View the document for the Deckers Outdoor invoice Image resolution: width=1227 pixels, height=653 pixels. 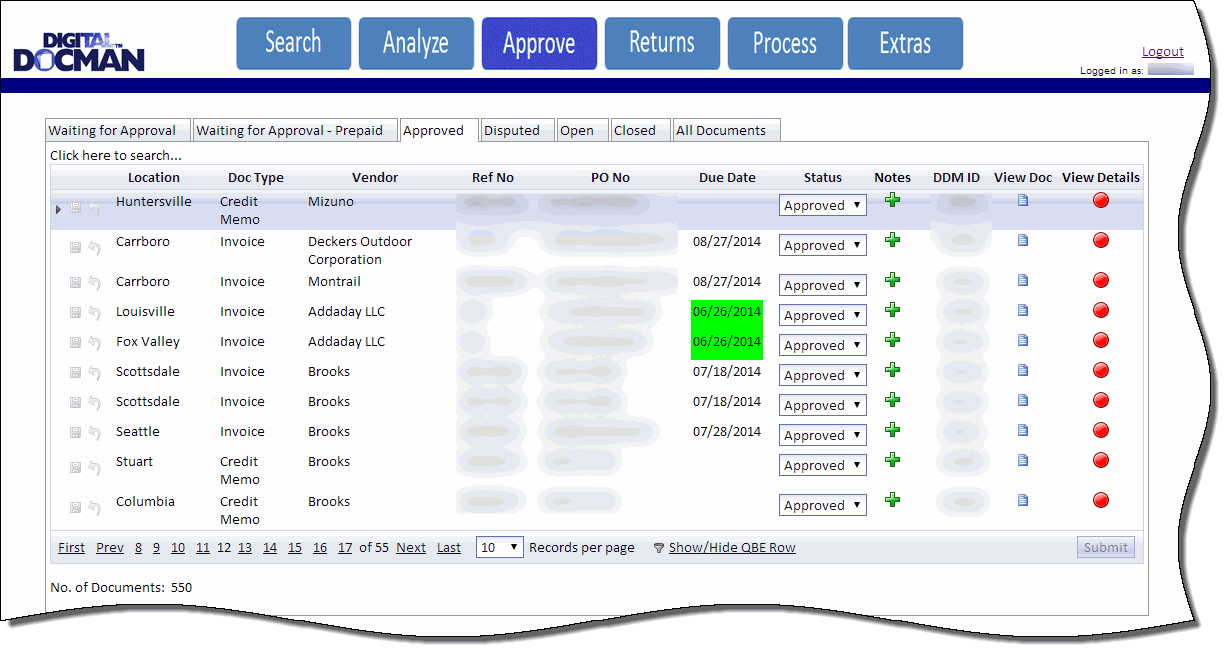click(1023, 240)
